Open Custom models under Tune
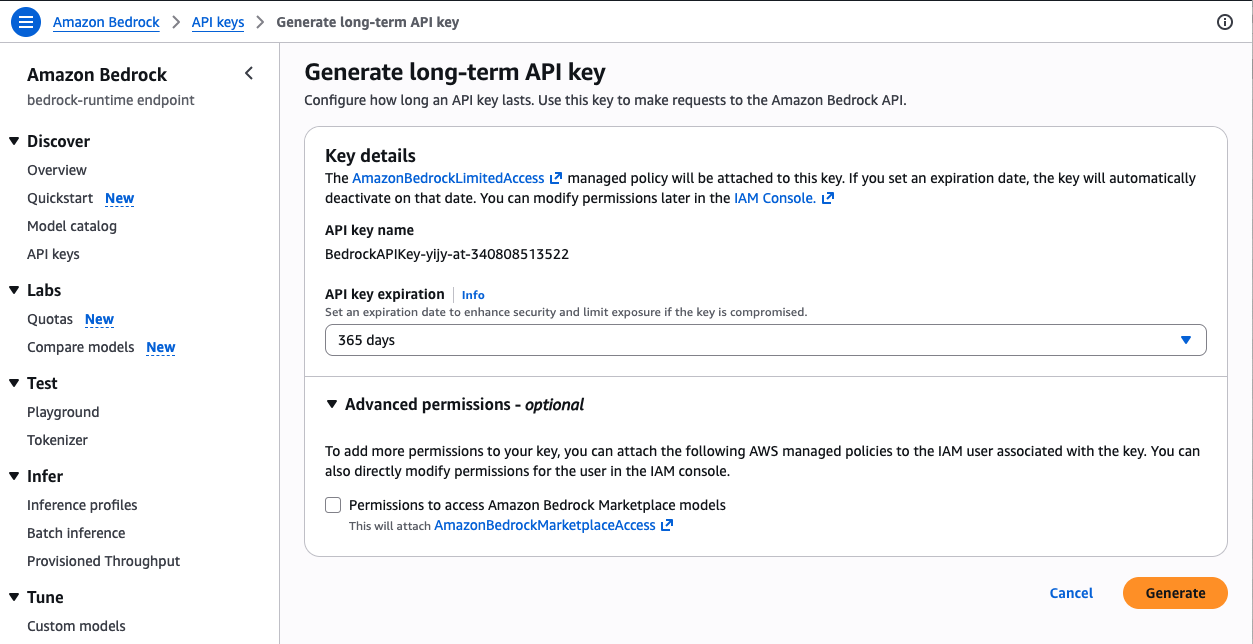 pos(76,626)
